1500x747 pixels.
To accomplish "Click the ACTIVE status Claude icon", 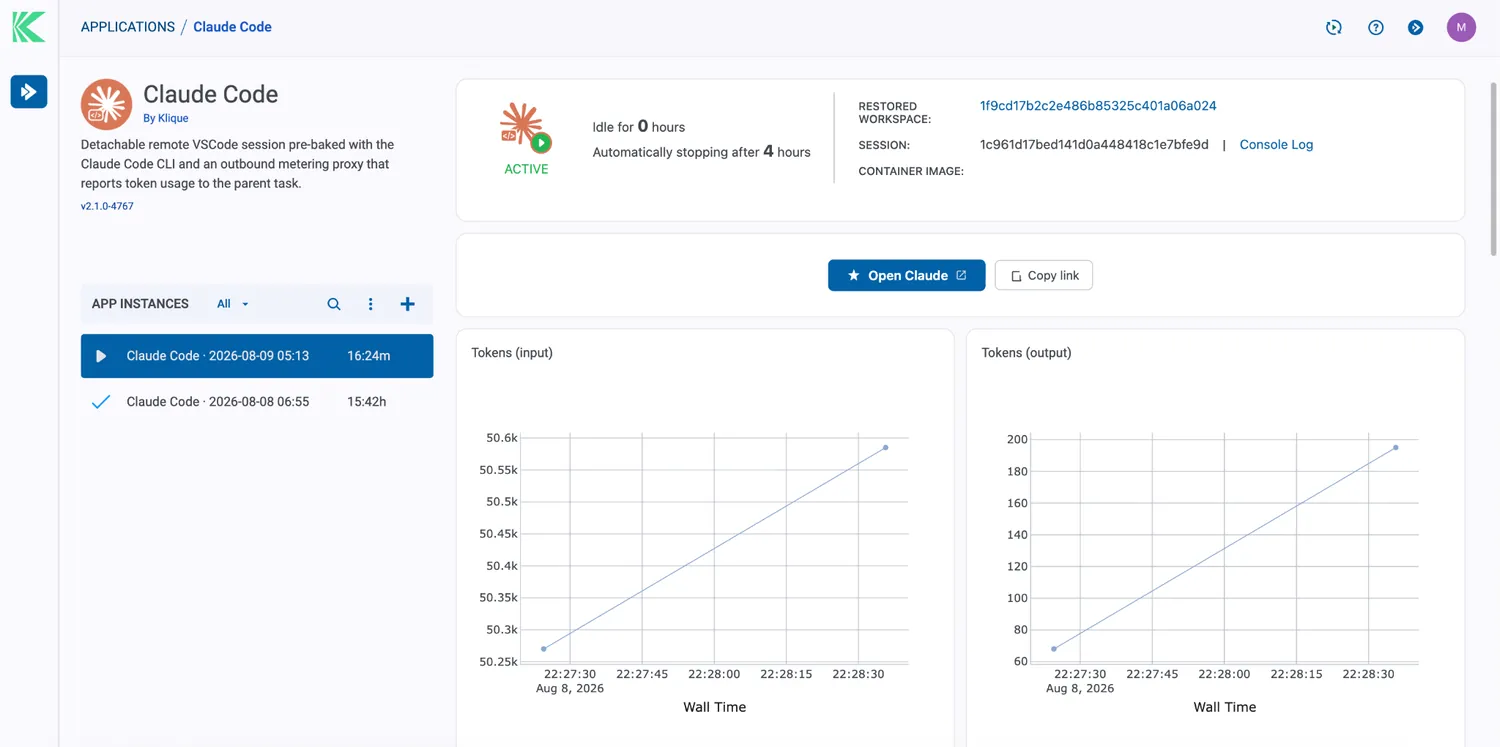I will coord(526,127).
